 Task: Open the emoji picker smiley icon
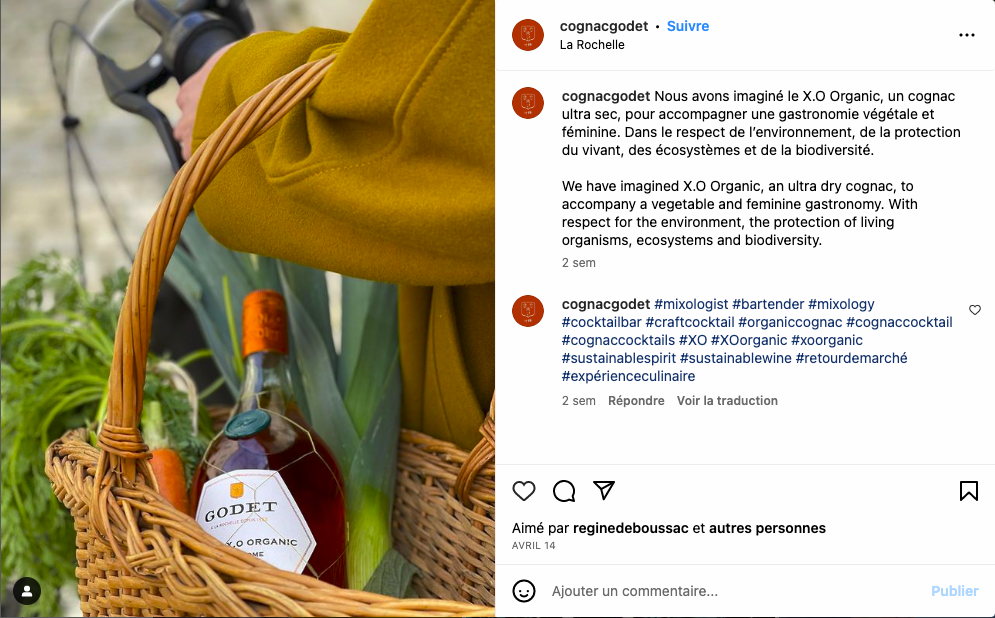(524, 591)
